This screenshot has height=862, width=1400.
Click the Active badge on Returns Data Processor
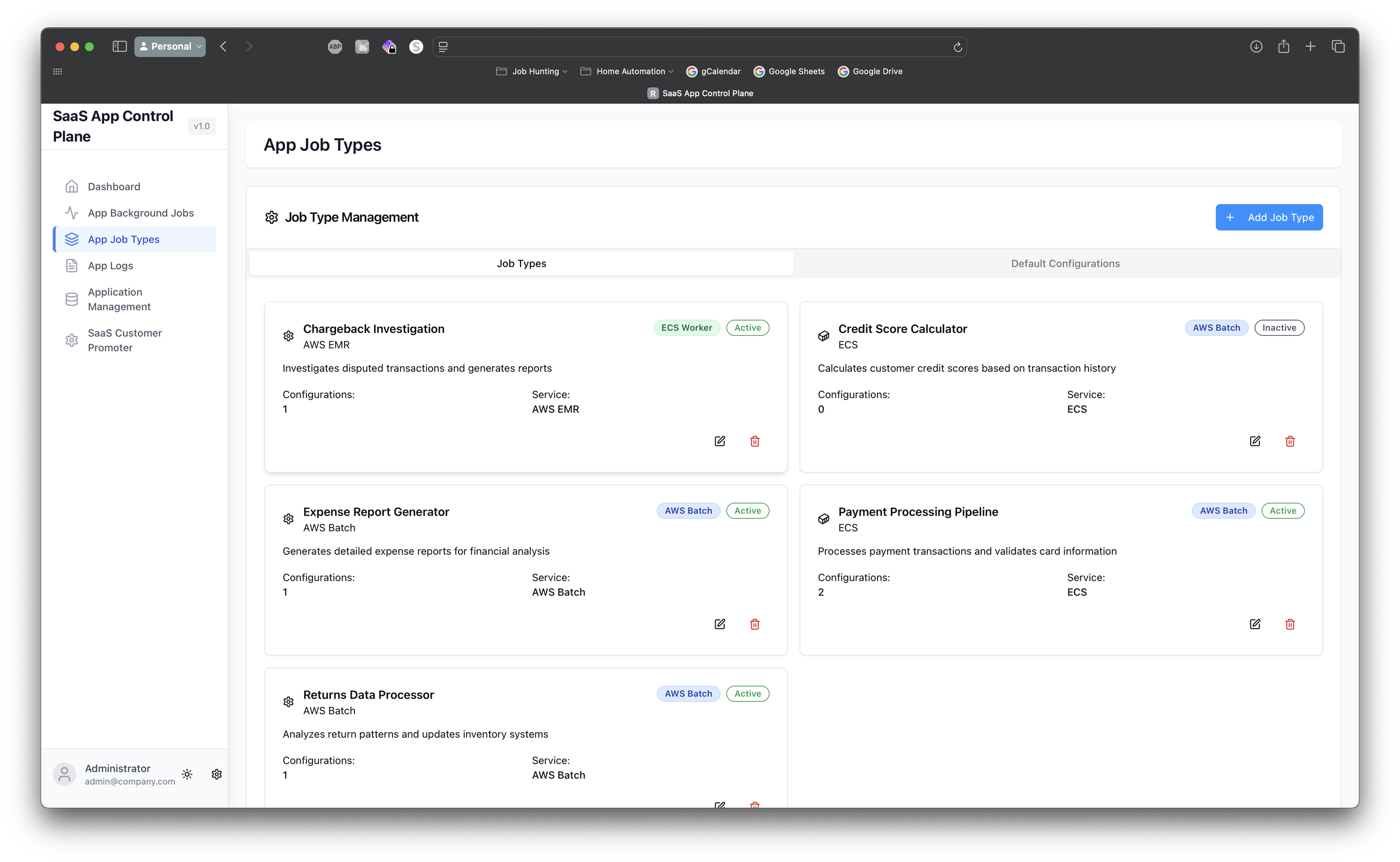748,694
